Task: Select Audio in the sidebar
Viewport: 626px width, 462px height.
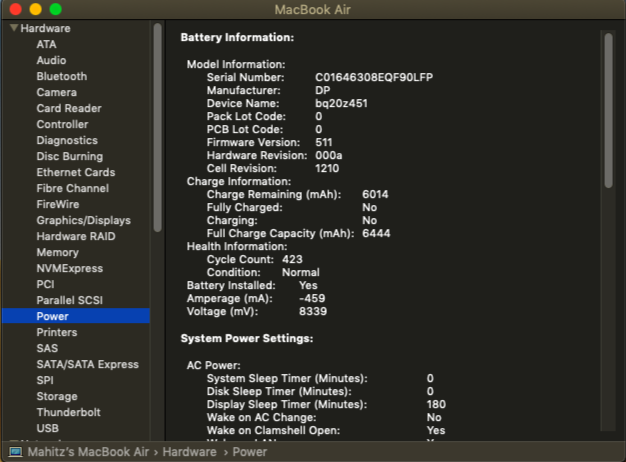Action: coord(51,60)
